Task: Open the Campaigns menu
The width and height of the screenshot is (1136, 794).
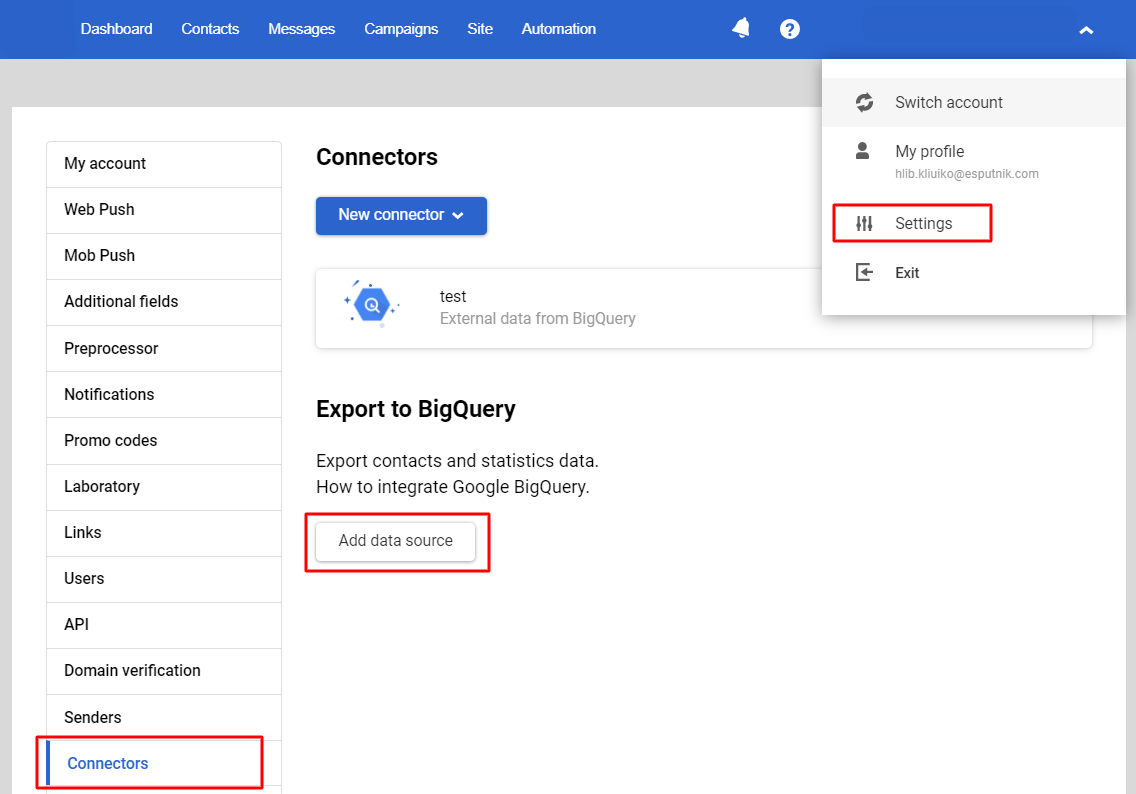Action: [x=401, y=29]
